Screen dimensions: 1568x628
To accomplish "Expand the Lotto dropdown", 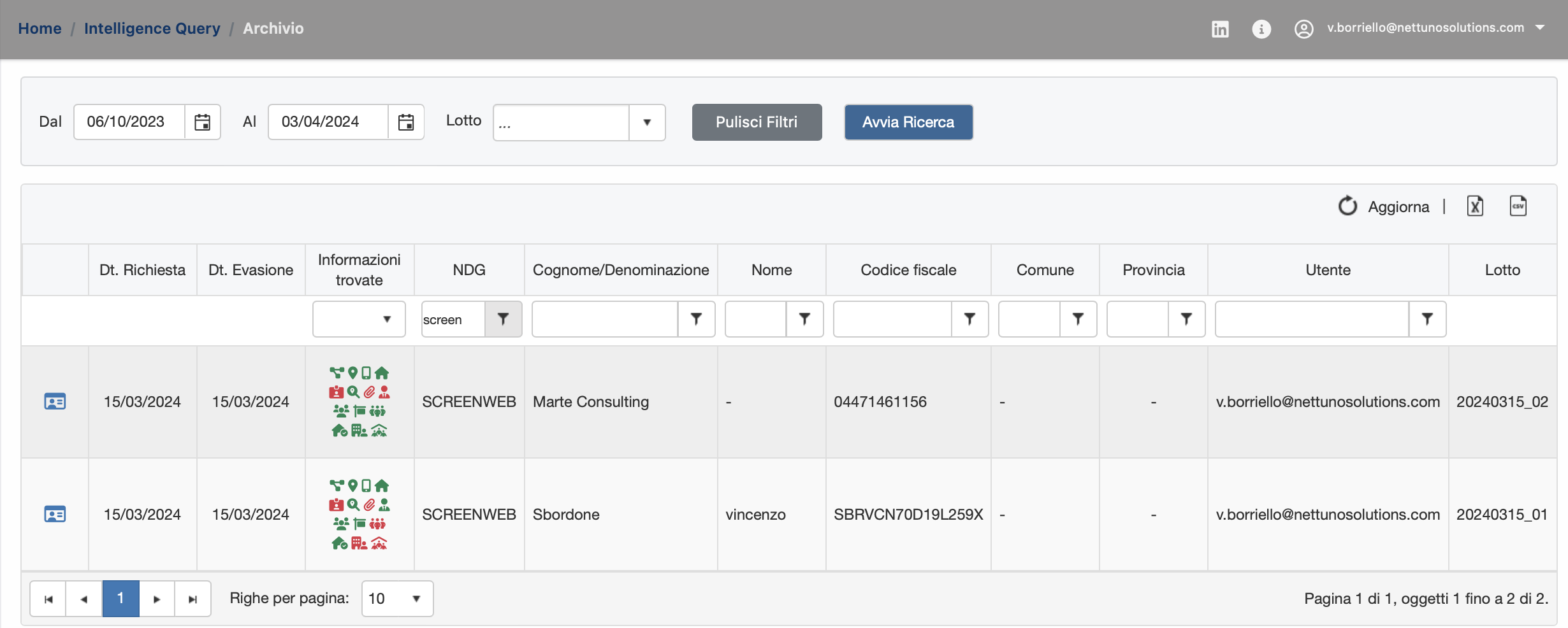I will (646, 122).
